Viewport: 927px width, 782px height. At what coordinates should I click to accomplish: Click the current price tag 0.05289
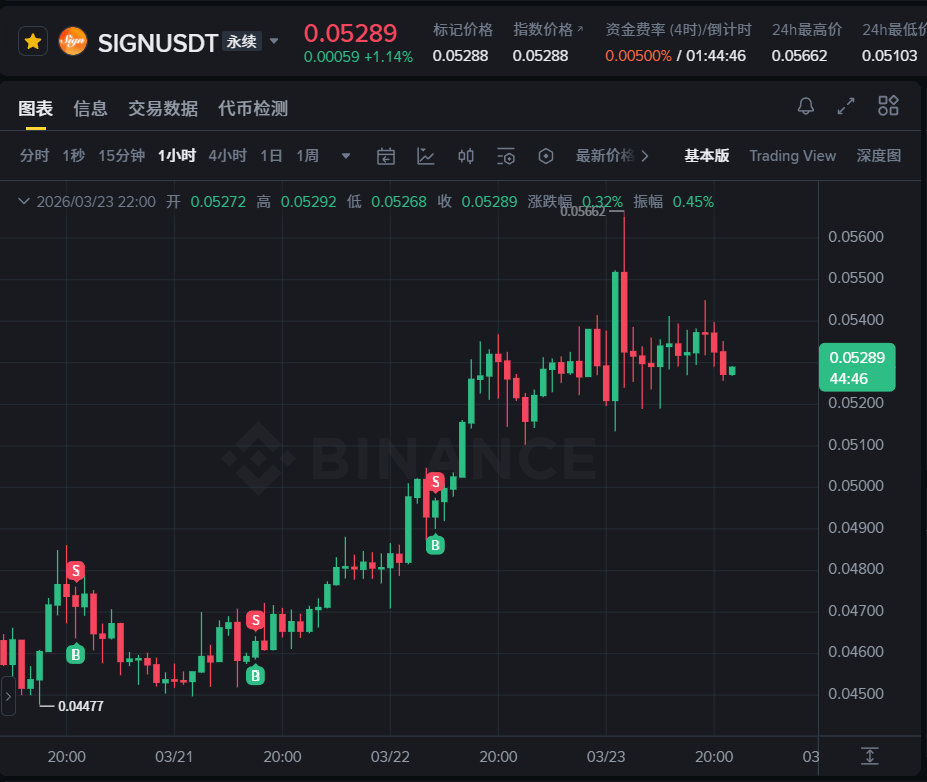click(857, 367)
